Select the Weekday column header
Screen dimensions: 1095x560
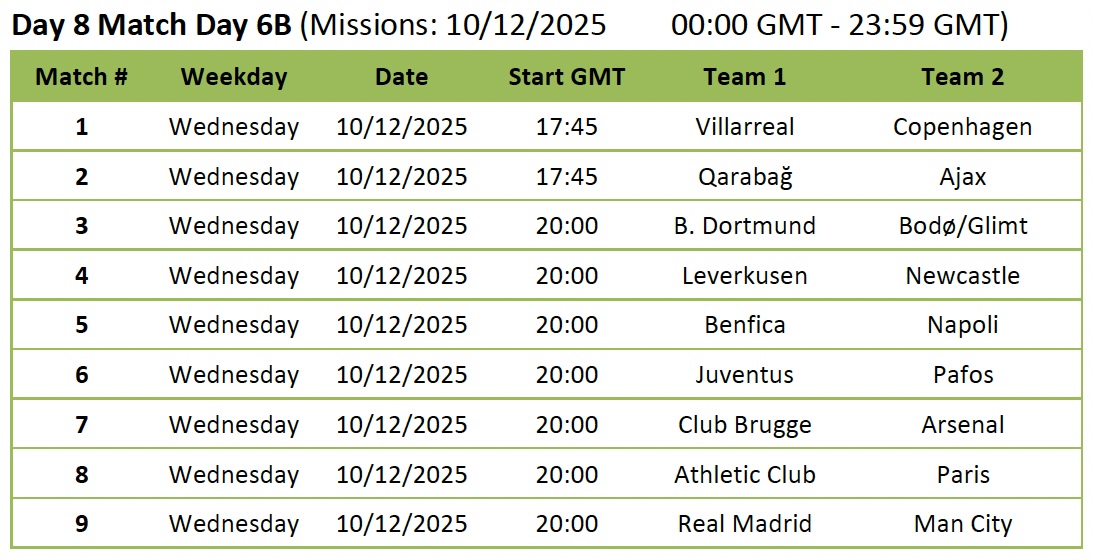tap(234, 77)
